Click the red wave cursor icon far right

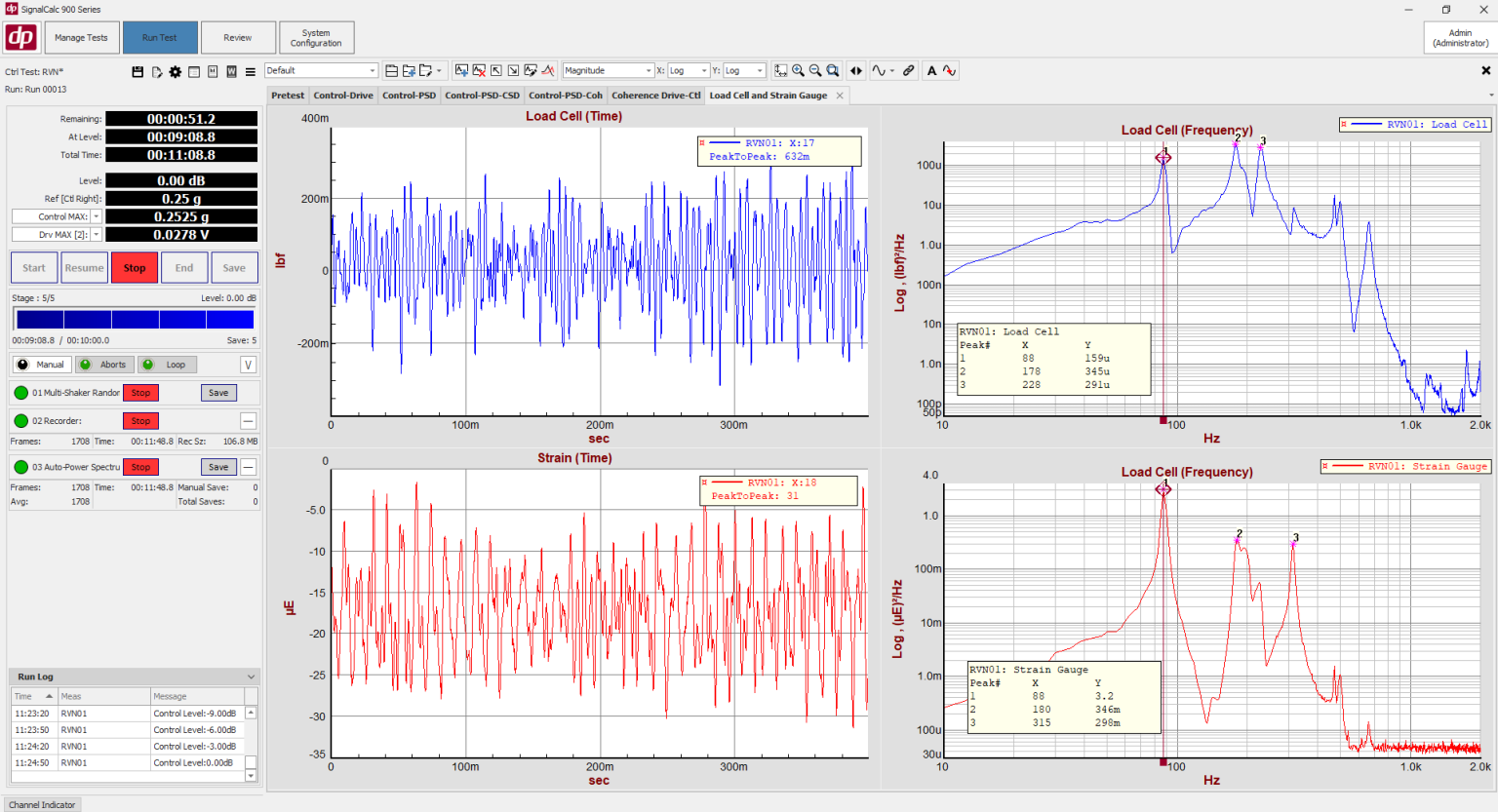(949, 70)
